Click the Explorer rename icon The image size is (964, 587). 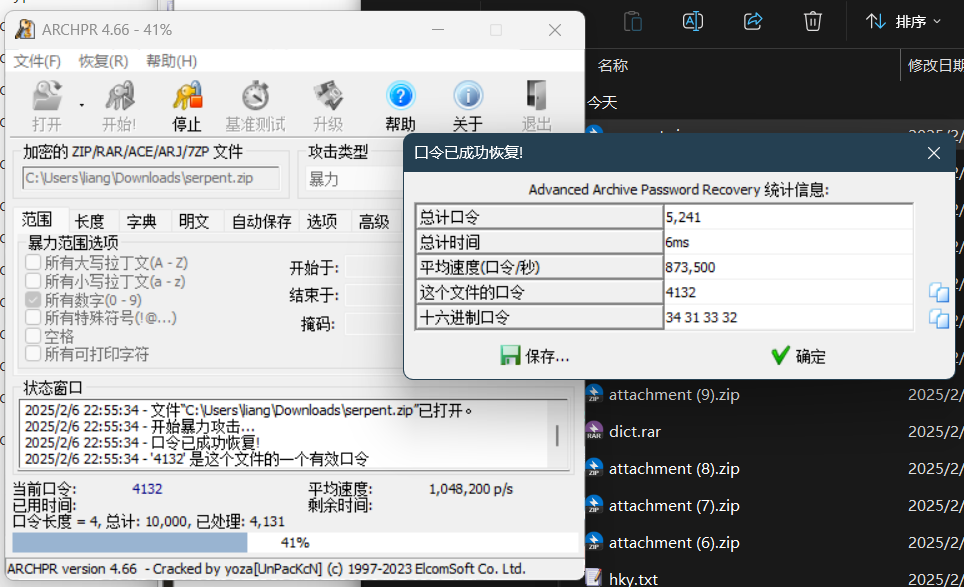(693, 22)
